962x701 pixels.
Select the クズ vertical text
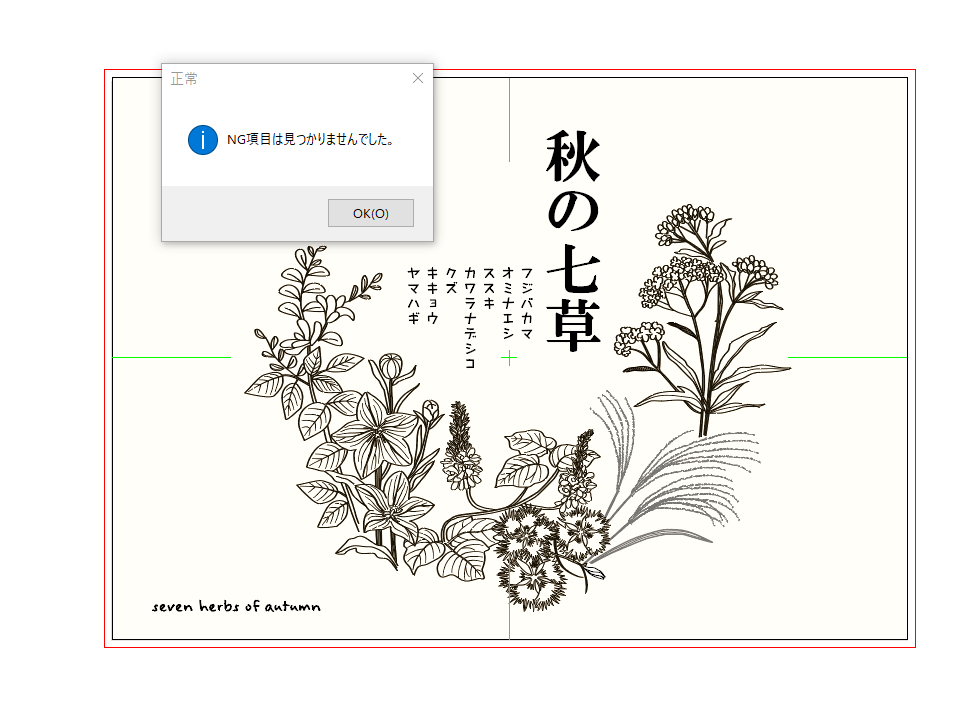pos(451,279)
